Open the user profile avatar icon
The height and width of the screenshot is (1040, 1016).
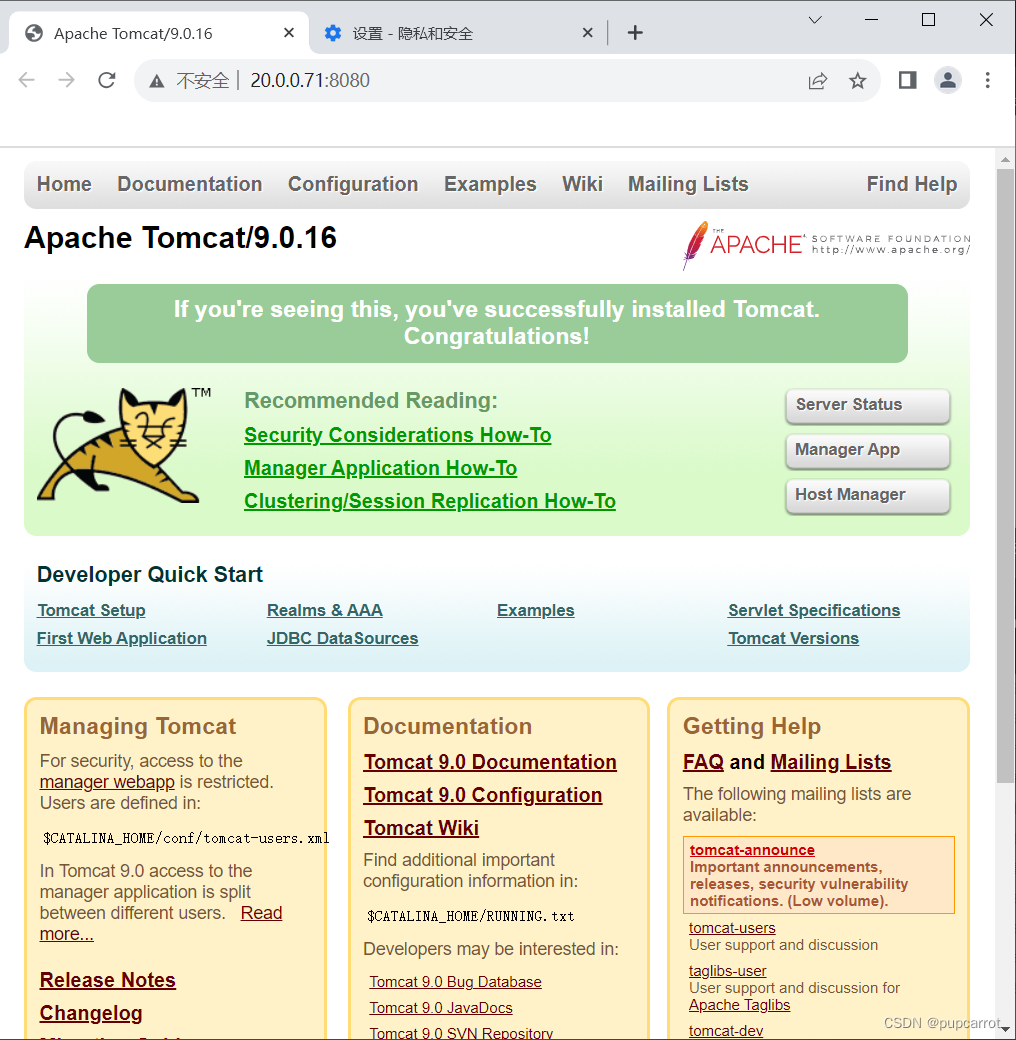[x=948, y=80]
